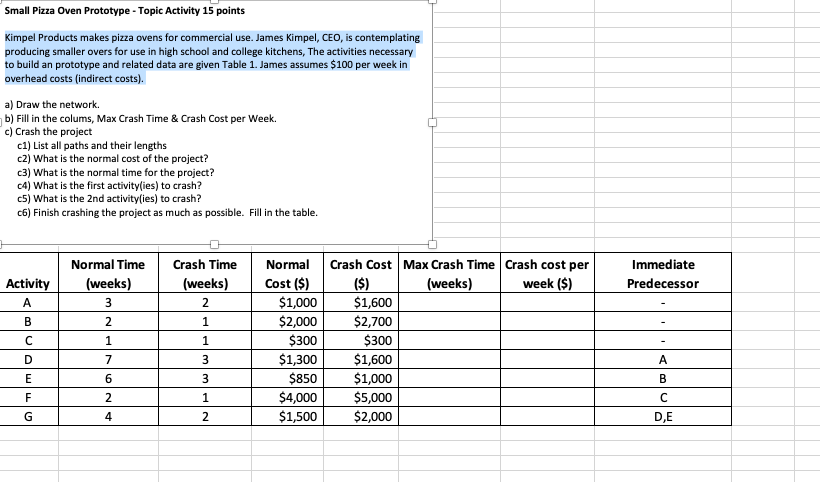Click Crash Time value for activity A
Viewport: 820px width, 482px height.
pyautogui.click(x=205, y=303)
